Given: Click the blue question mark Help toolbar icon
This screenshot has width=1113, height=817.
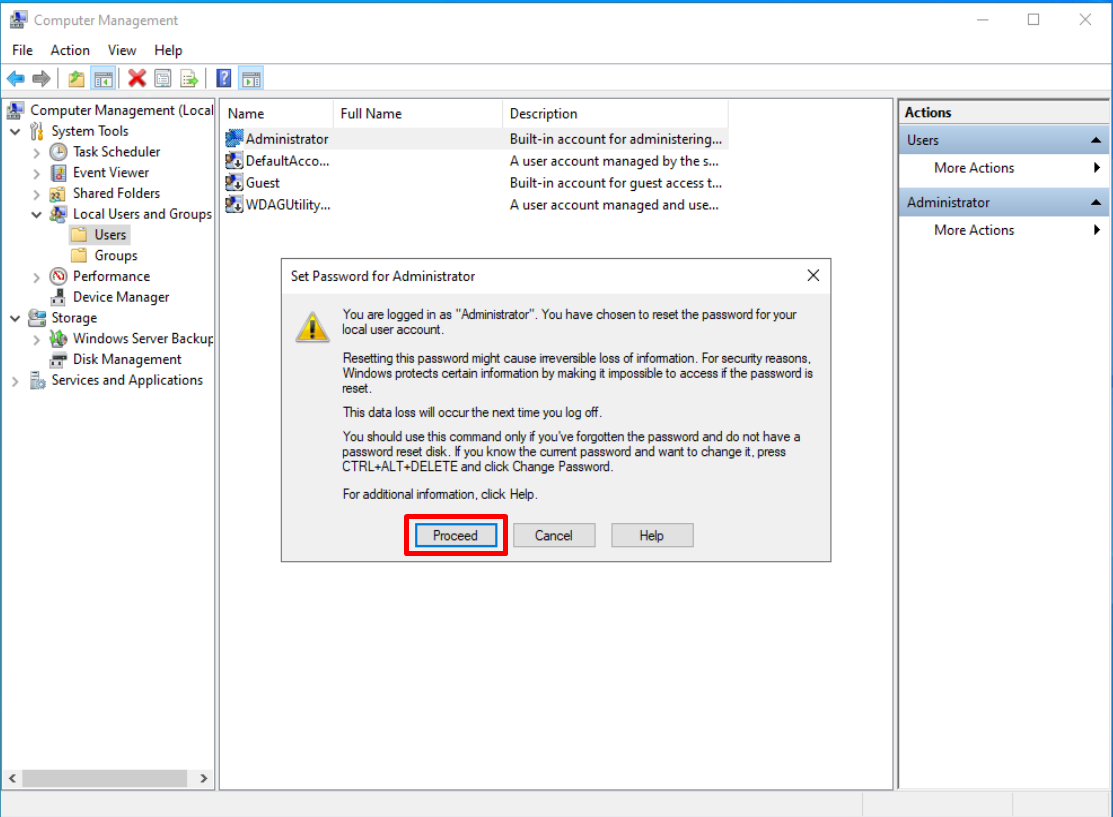Looking at the screenshot, I should 224,79.
